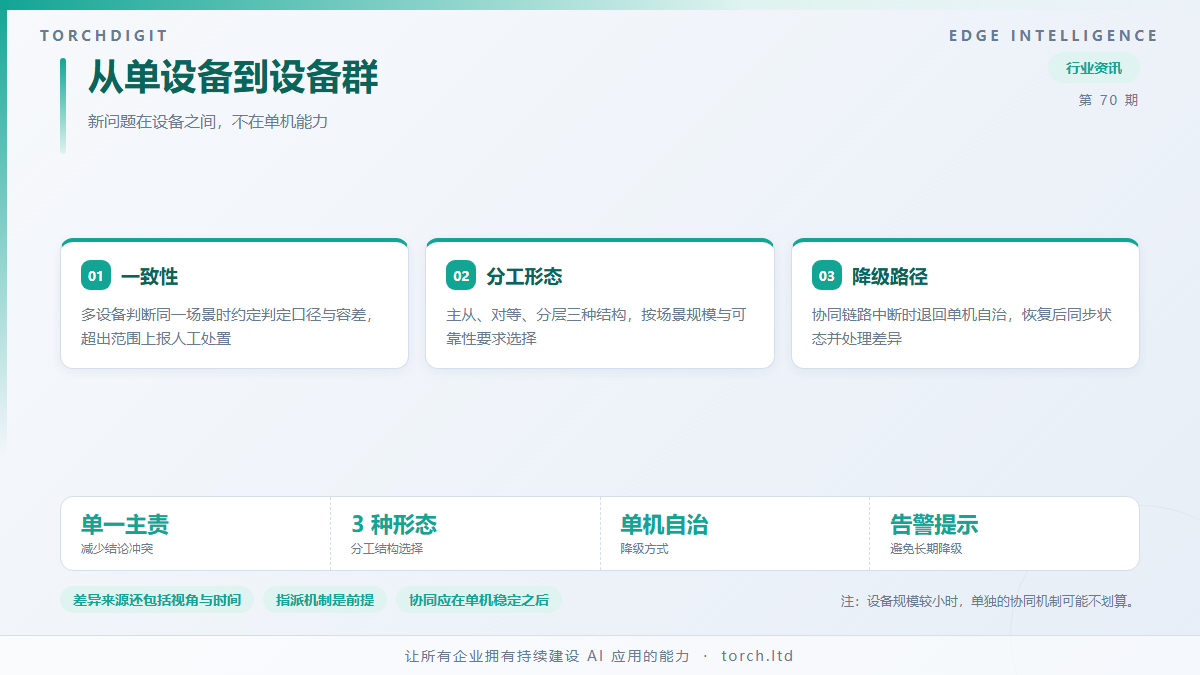Click the 02 number badge

tap(461, 276)
